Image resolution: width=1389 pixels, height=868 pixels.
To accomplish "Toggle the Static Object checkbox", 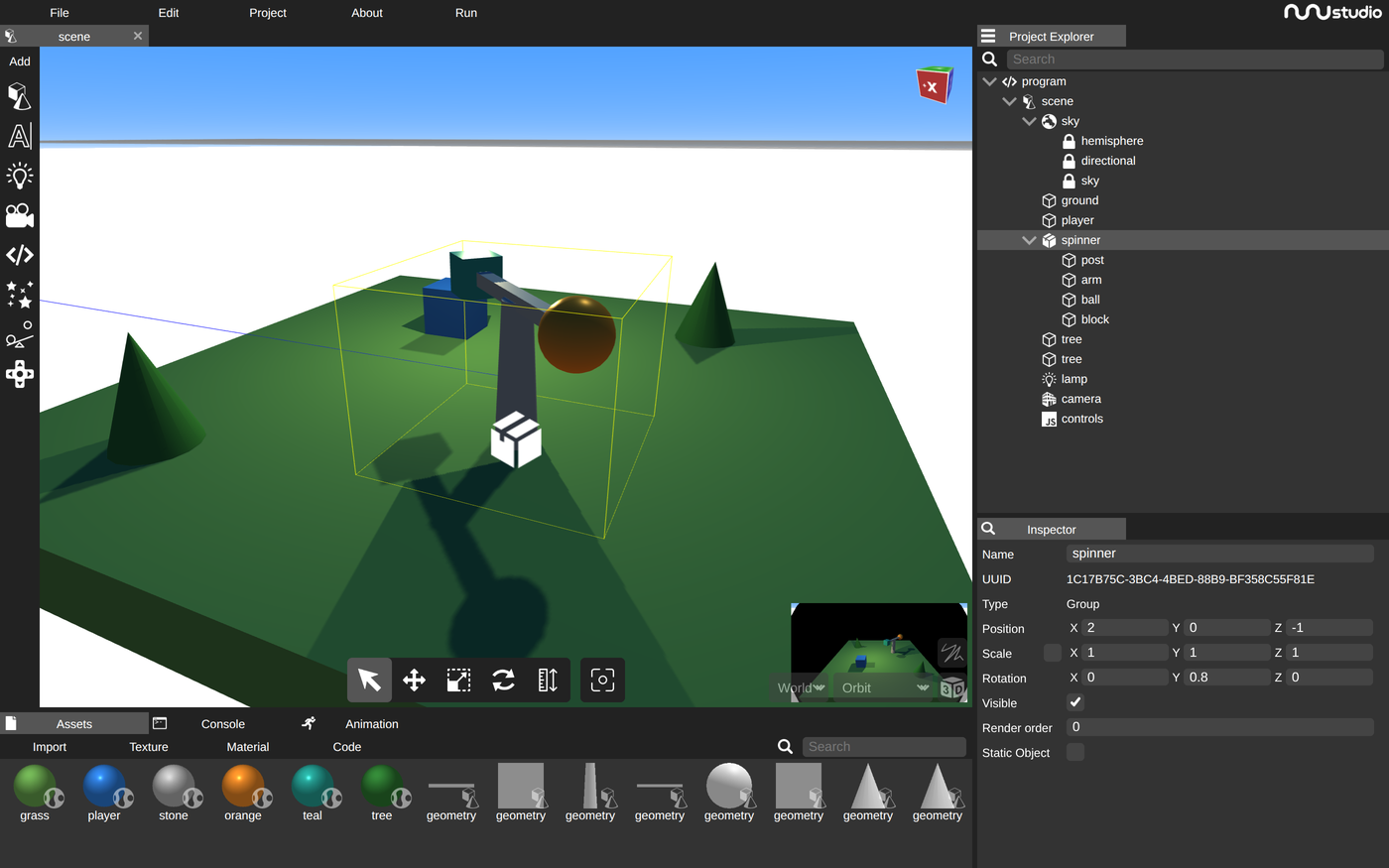I will point(1075,752).
